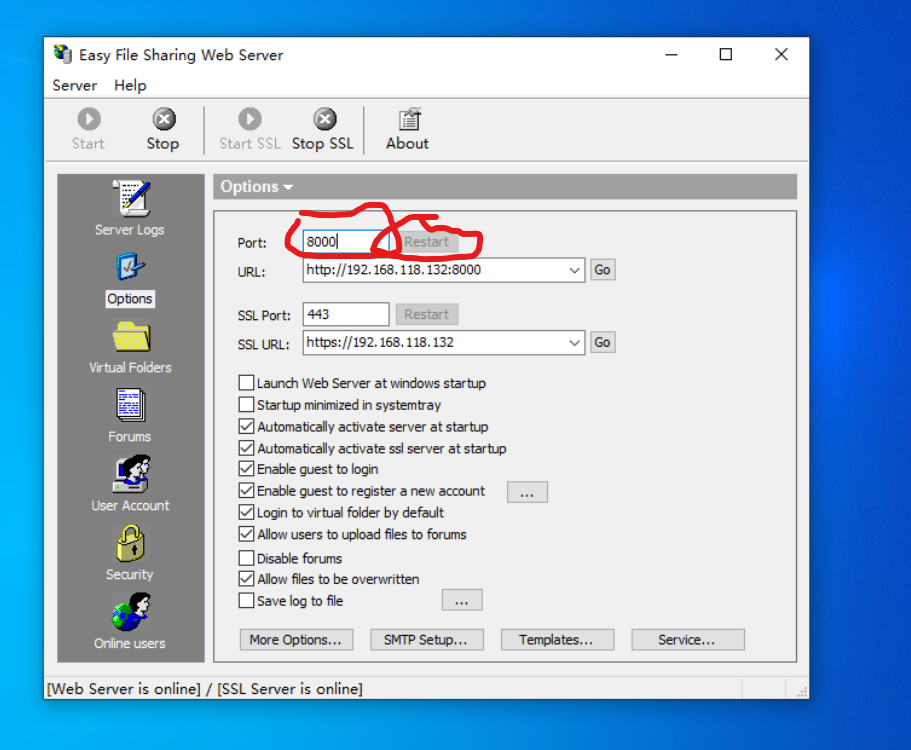
Task: Uncheck Login to virtual folder by default
Action: coord(246,512)
